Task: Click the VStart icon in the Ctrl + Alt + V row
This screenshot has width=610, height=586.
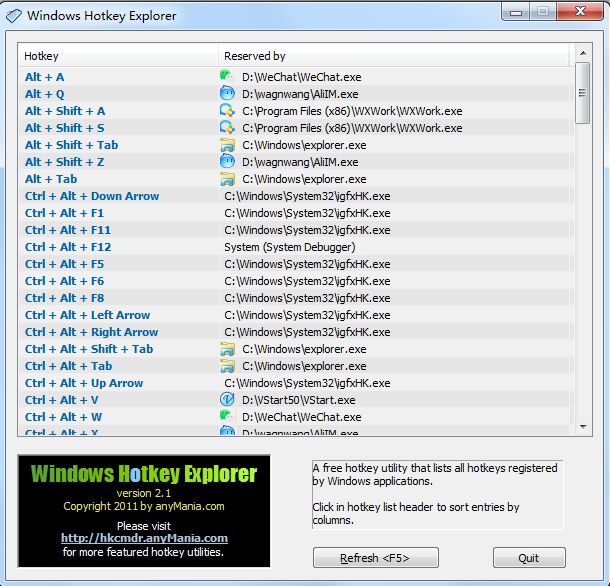Action: click(227, 400)
